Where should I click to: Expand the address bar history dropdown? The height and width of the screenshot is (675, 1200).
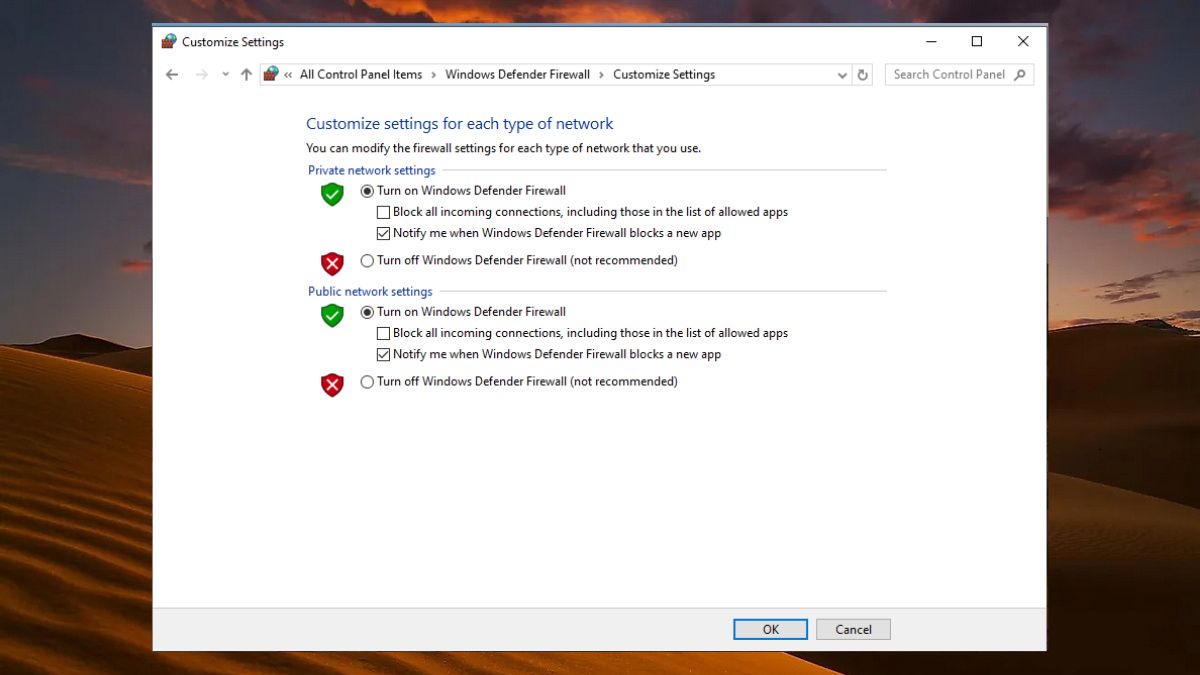(x=842, y=75)
